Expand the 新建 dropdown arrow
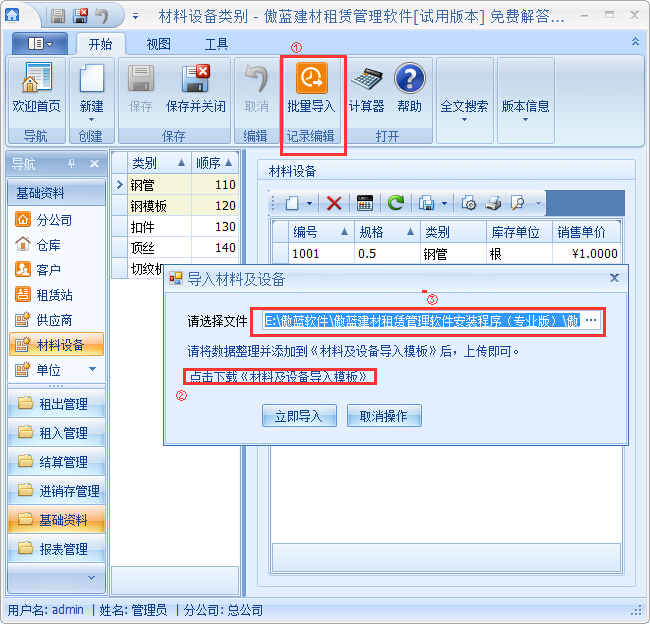Viewport: 650px width, 624px height. click(x=92, y=120)
